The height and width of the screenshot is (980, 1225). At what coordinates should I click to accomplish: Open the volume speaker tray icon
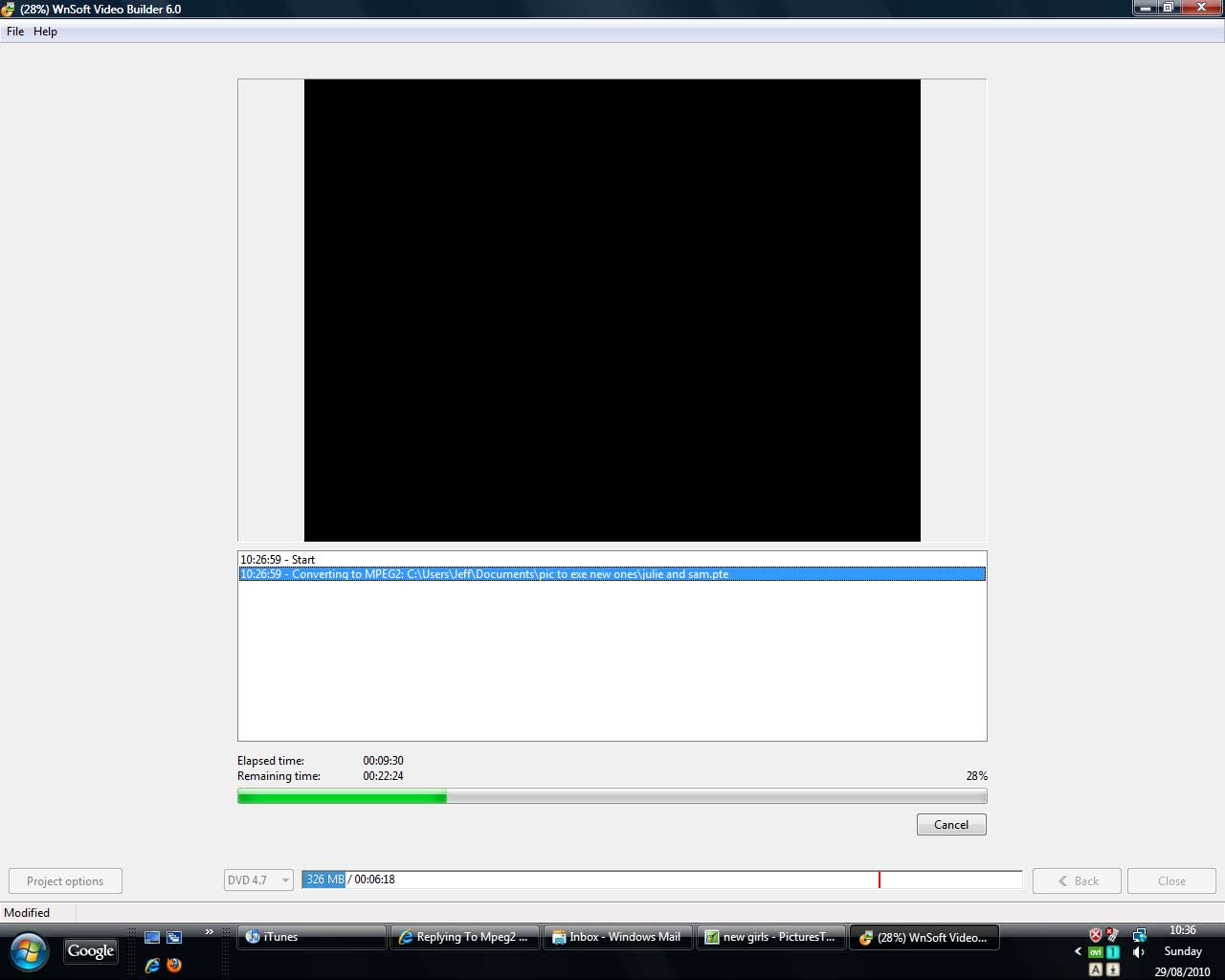(1139, 952)
